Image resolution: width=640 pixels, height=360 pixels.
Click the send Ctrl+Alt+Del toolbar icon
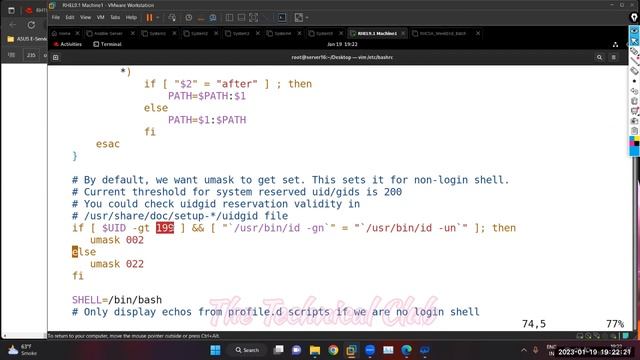click(172, 18)
